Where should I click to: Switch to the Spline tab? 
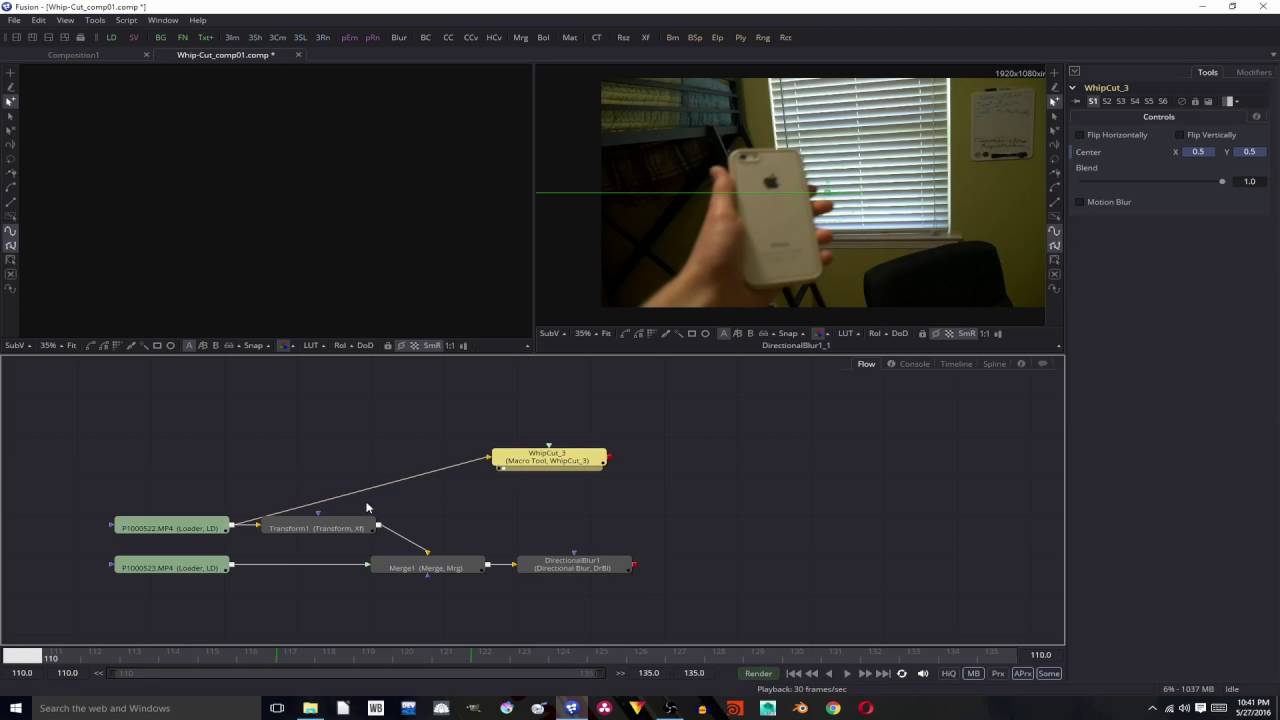point(994,364)
